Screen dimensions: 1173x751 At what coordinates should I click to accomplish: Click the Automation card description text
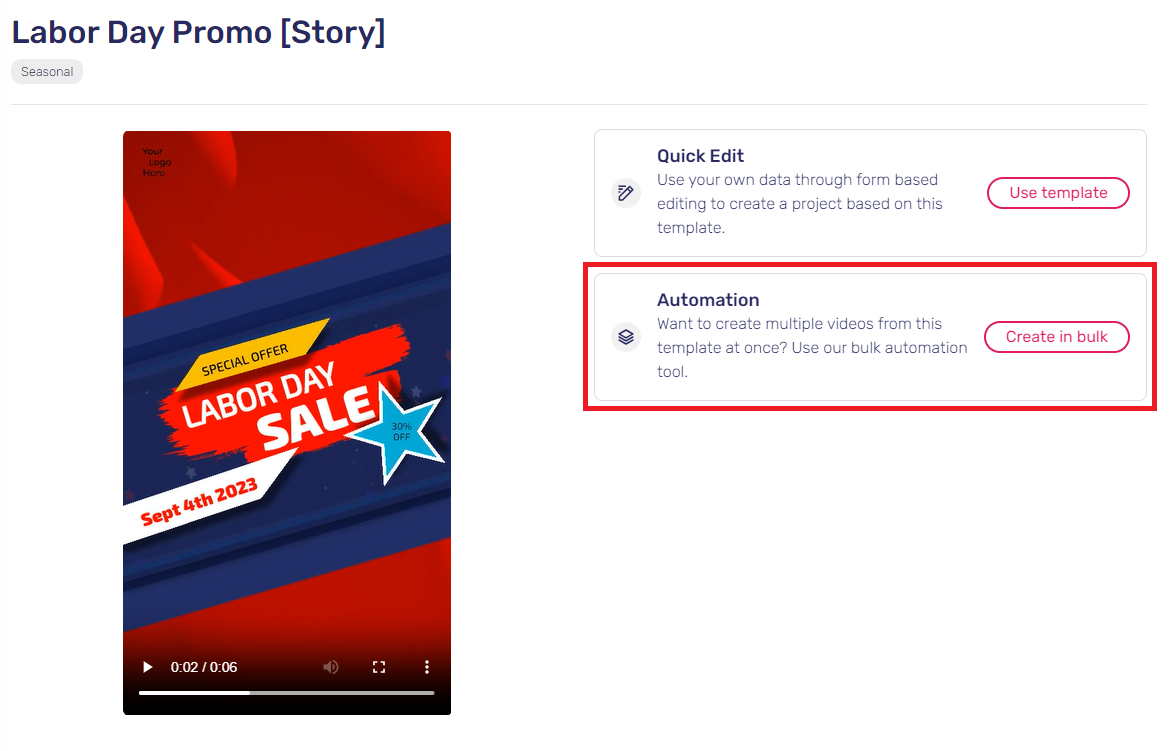[812, 348]
